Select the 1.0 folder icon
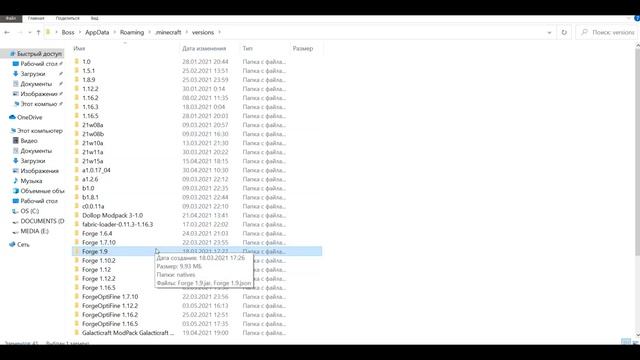This screenshot has height=360, width=640. [x=76, y=61]
